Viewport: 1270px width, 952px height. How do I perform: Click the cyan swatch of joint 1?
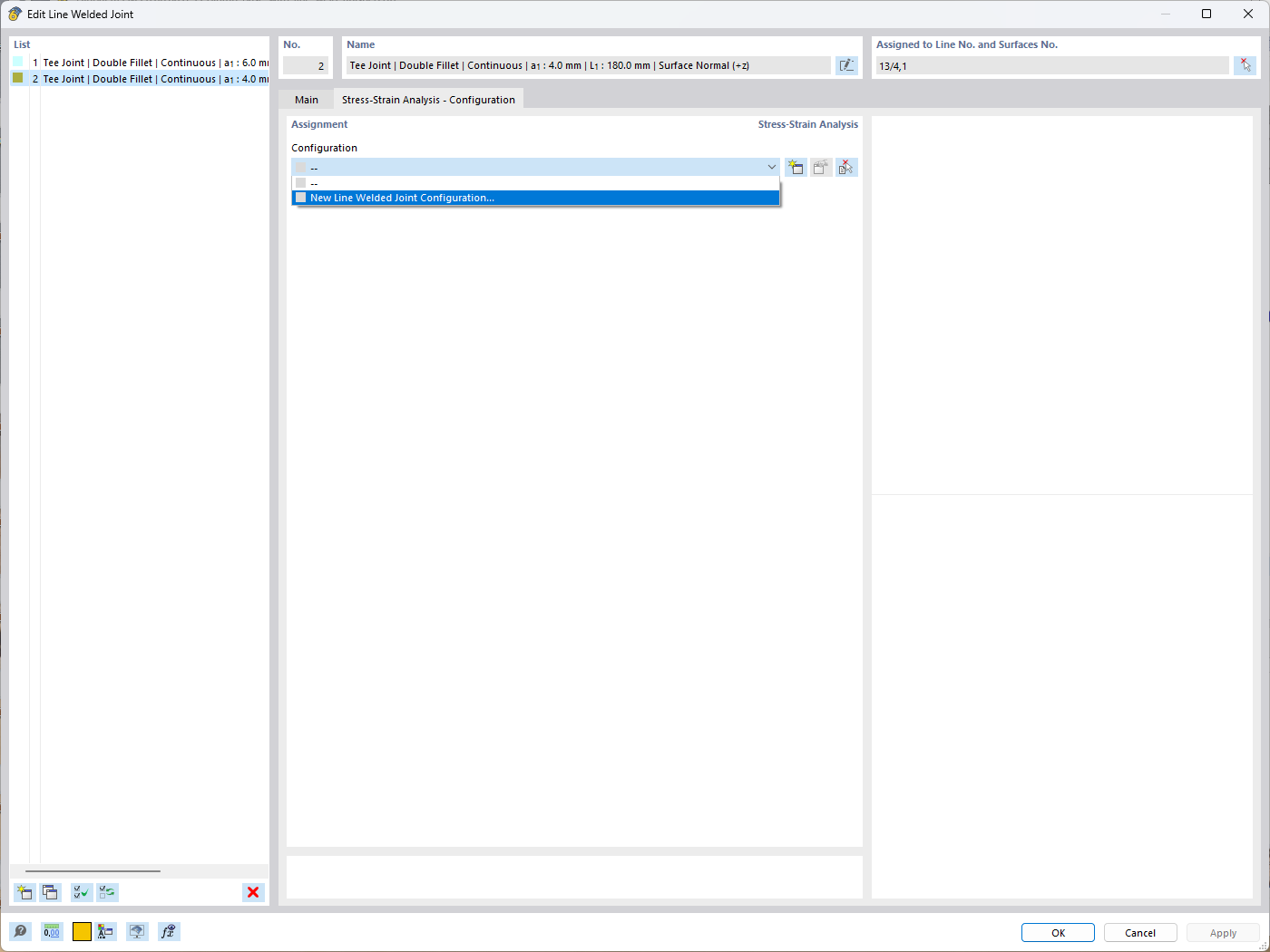tap(17, 62)
